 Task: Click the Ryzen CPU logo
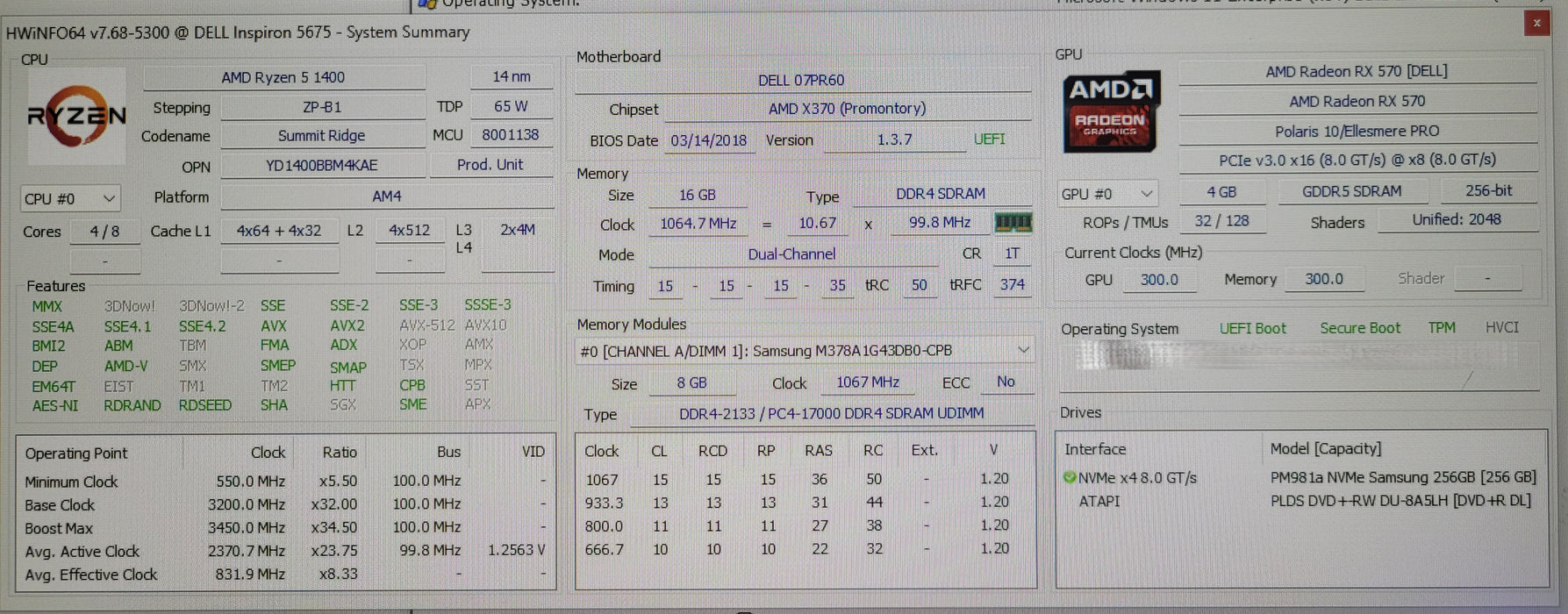pyautogui.click(x=77, y=116)
